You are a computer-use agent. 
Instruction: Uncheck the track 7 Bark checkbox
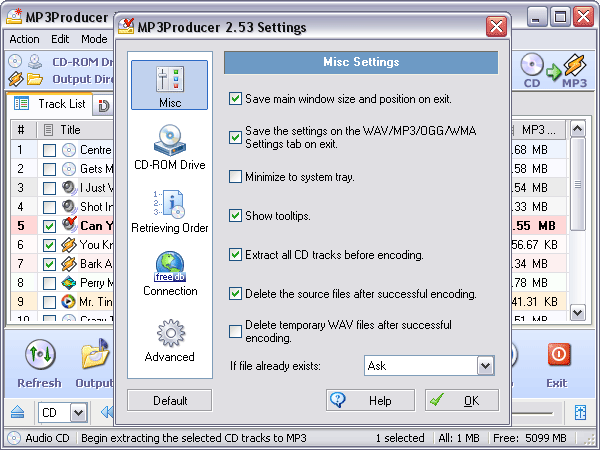tap(49, 264)
